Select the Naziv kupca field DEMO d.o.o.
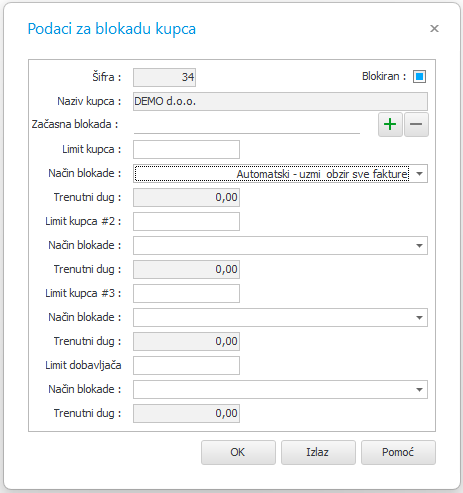 coord(280,101)
